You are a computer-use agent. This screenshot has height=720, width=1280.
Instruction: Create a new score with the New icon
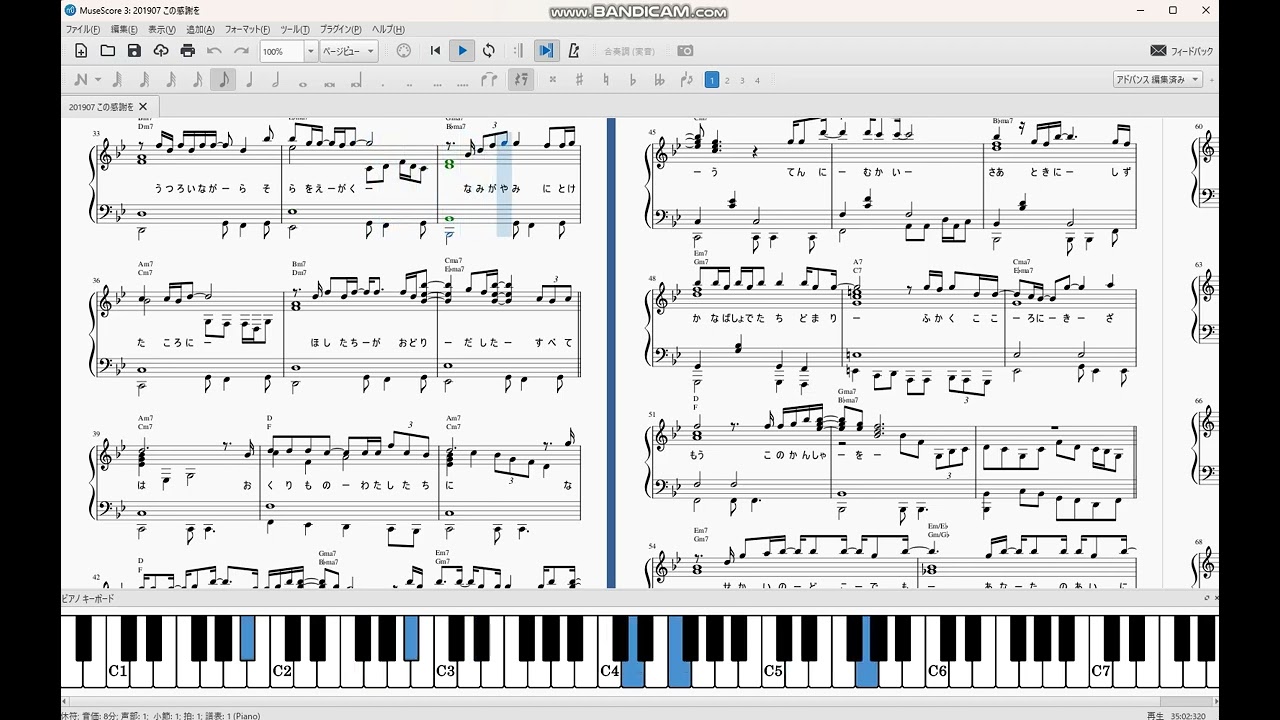pos(81,51)
